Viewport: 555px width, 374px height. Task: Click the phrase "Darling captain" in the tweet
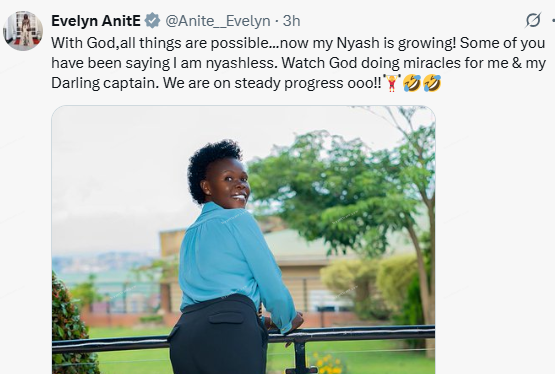click(x=105, y=83)
